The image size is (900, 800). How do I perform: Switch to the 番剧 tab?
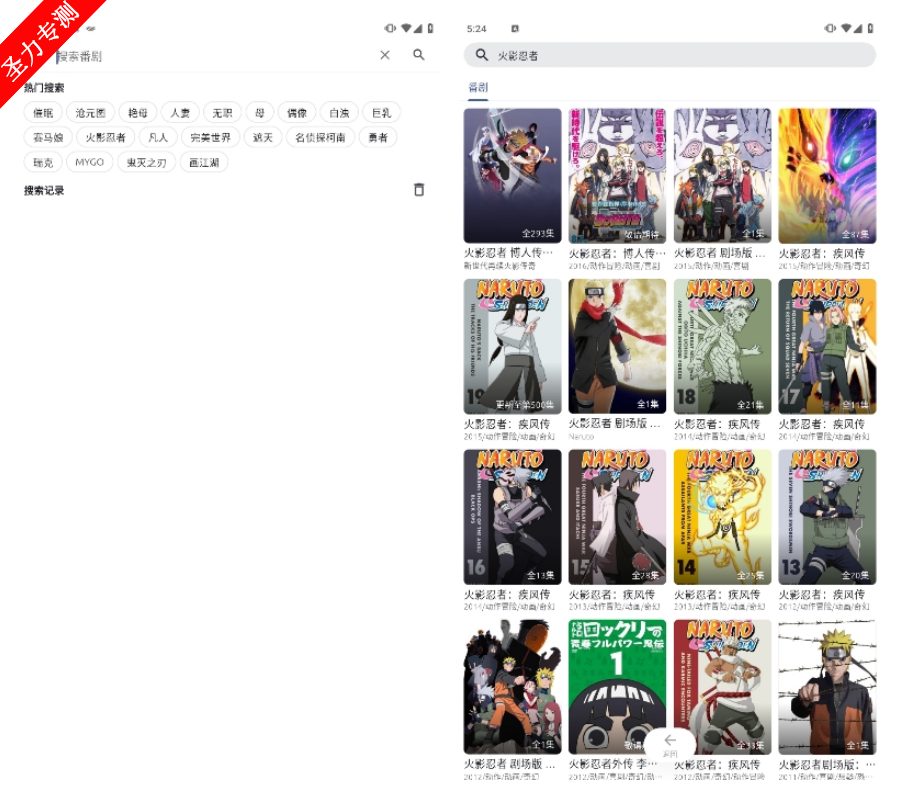pyautogui.click(x=478, y=87)
